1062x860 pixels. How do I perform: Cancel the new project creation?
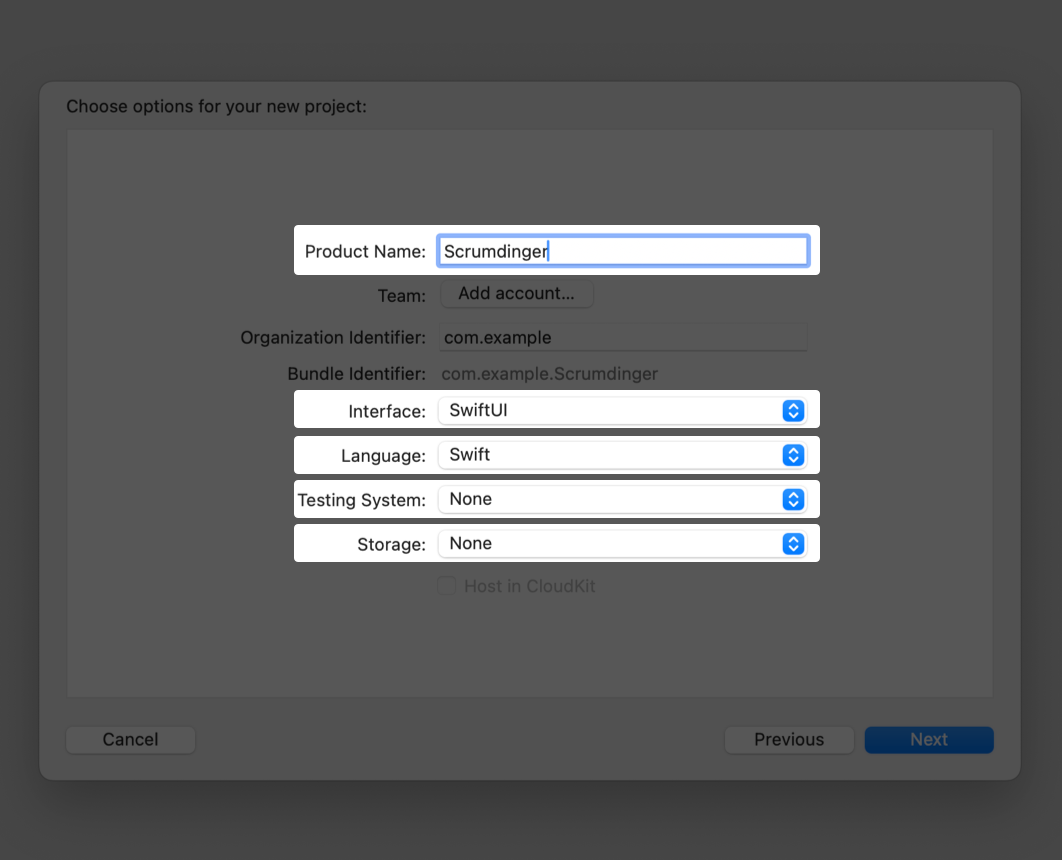pos(130,739)
